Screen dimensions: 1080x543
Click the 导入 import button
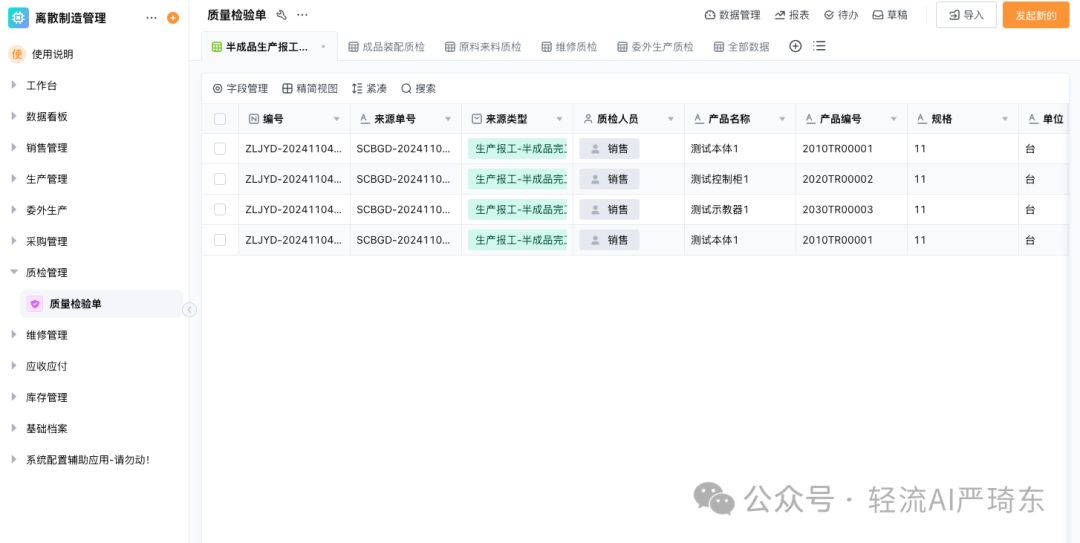coord(966,15)
